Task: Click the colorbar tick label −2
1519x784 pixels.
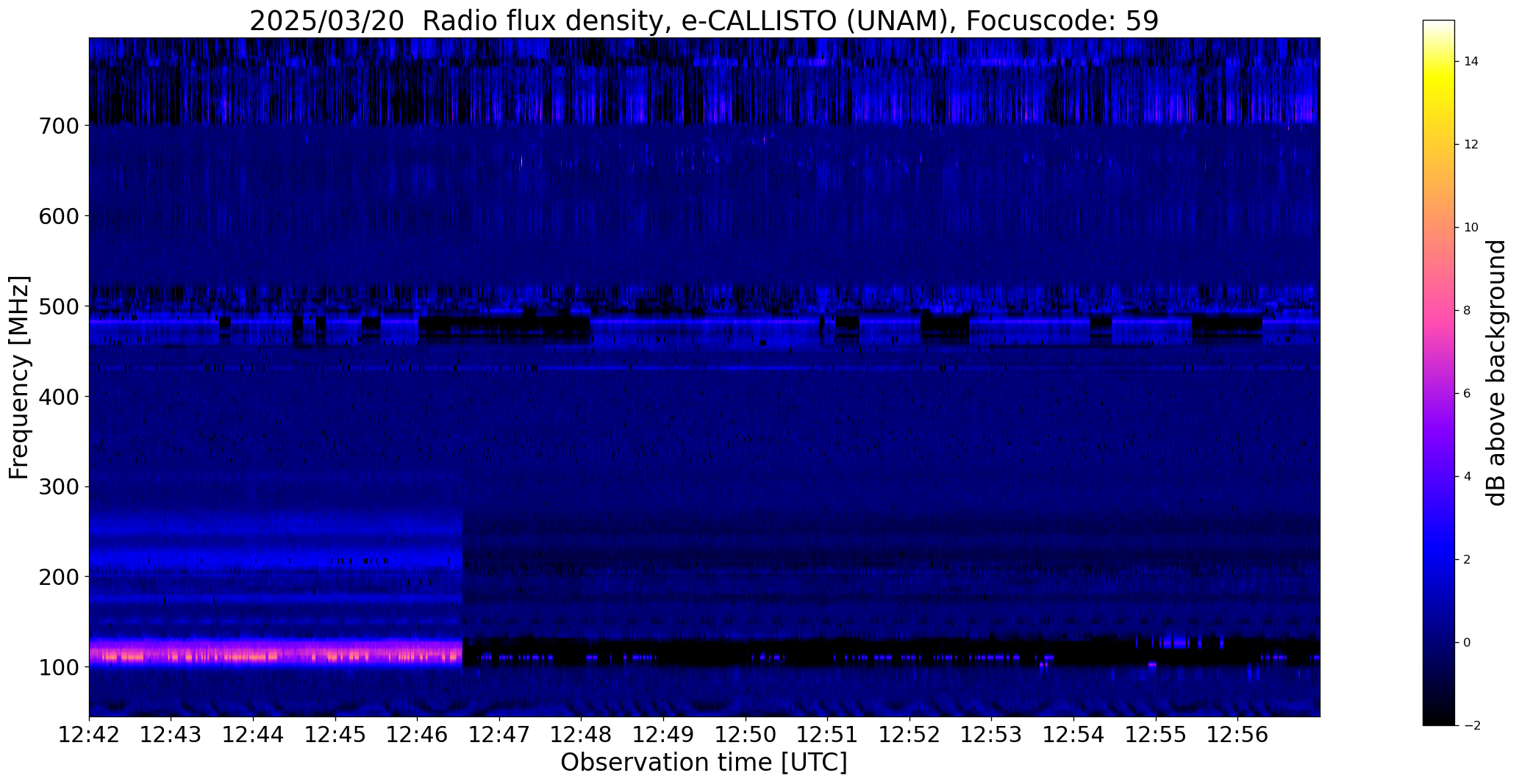Action: pos(1471,726)
